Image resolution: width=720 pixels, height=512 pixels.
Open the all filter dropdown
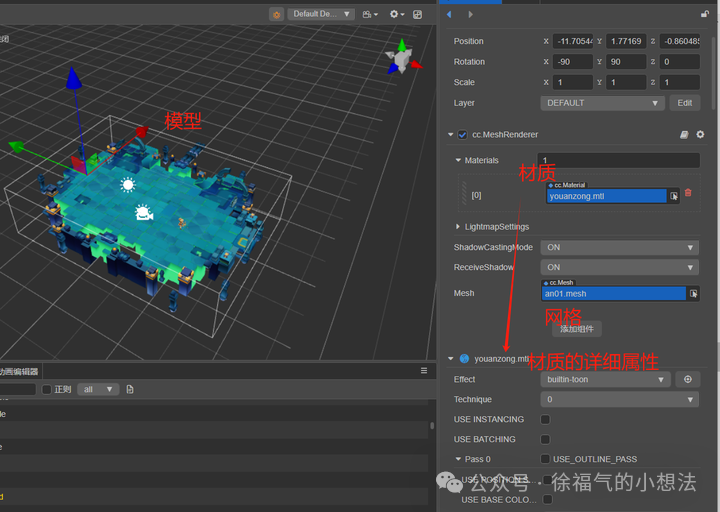(98, 389)
